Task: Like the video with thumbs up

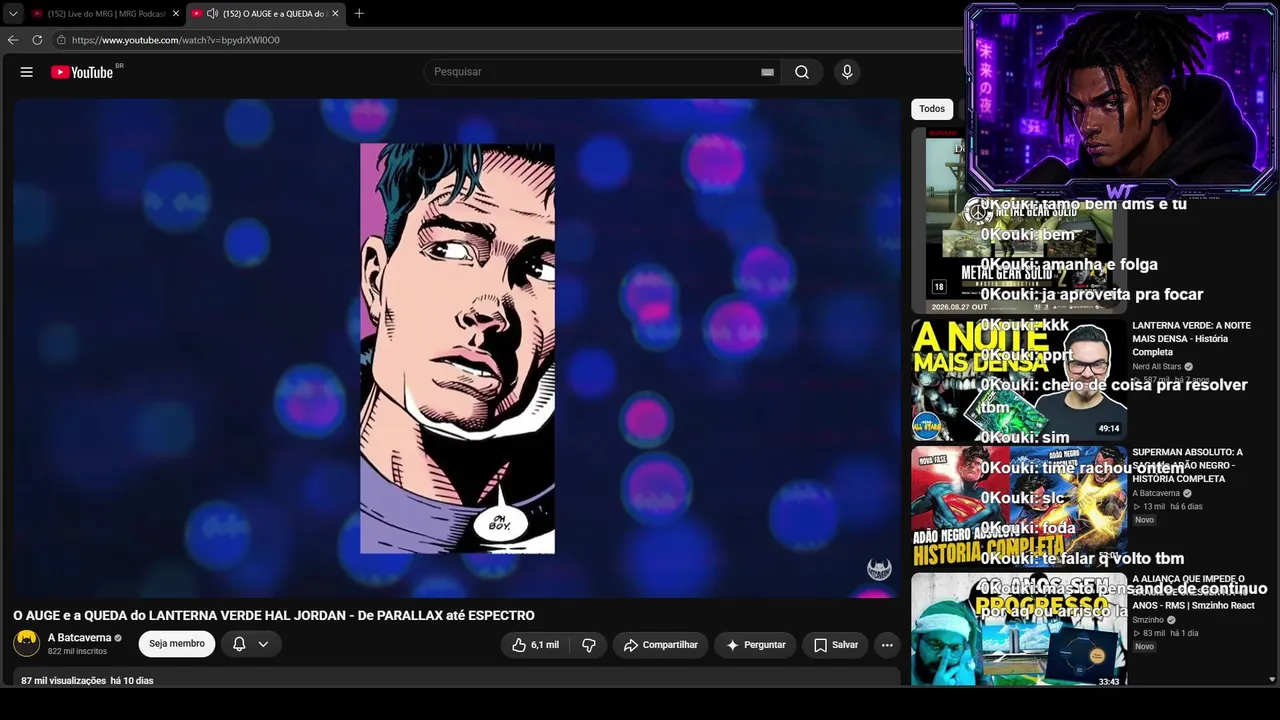Action: (x=535, y=645)
